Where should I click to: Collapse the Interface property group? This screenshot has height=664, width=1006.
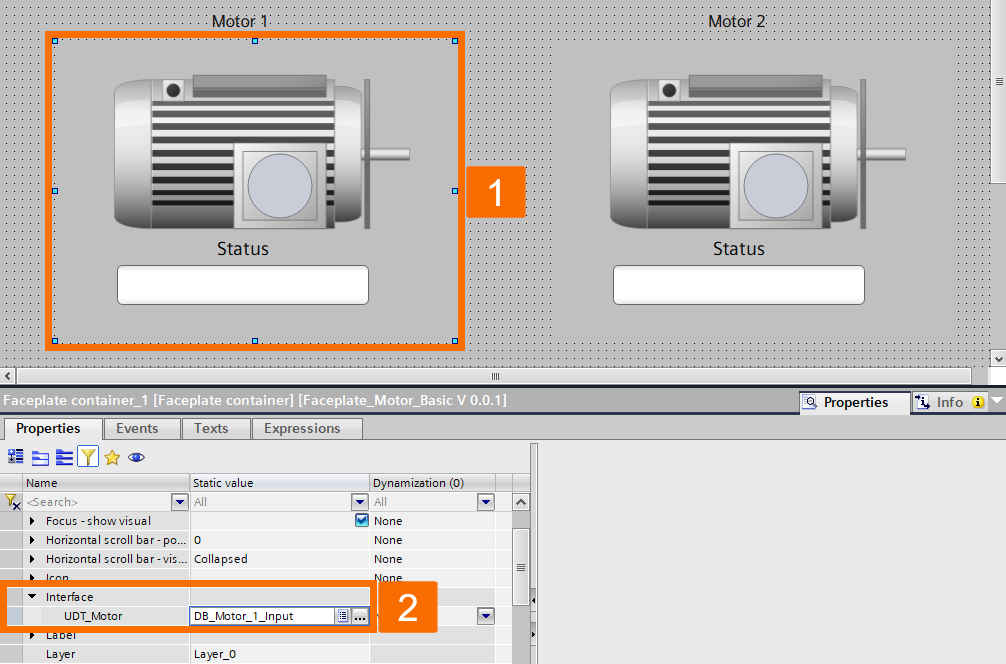click(x=31, y=596)
